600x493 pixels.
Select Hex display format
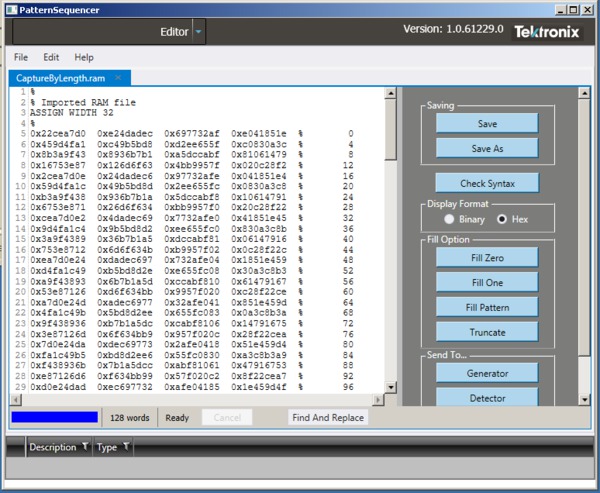tap(501, 219)
